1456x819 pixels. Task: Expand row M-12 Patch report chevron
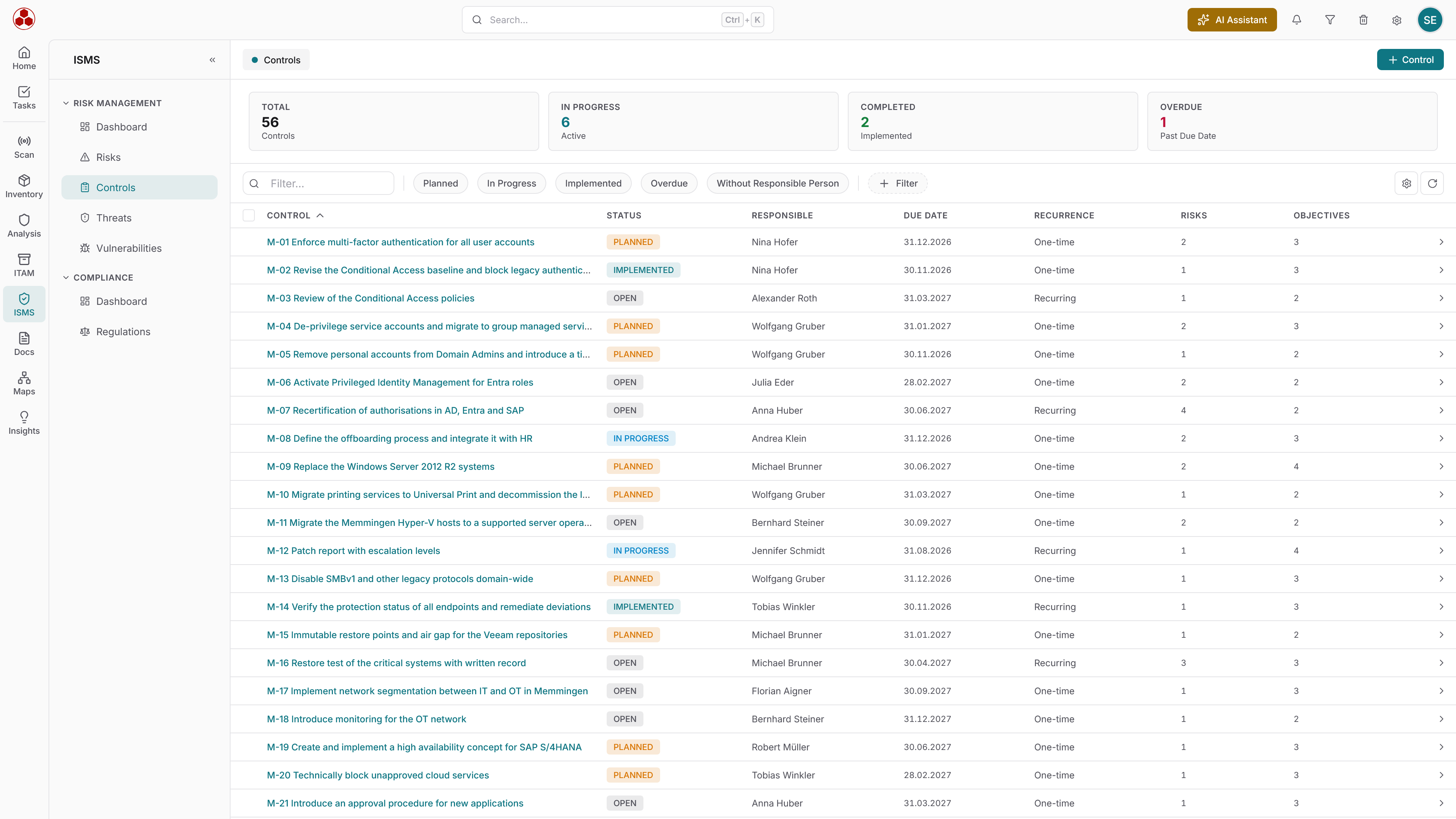coord(1441,551)
